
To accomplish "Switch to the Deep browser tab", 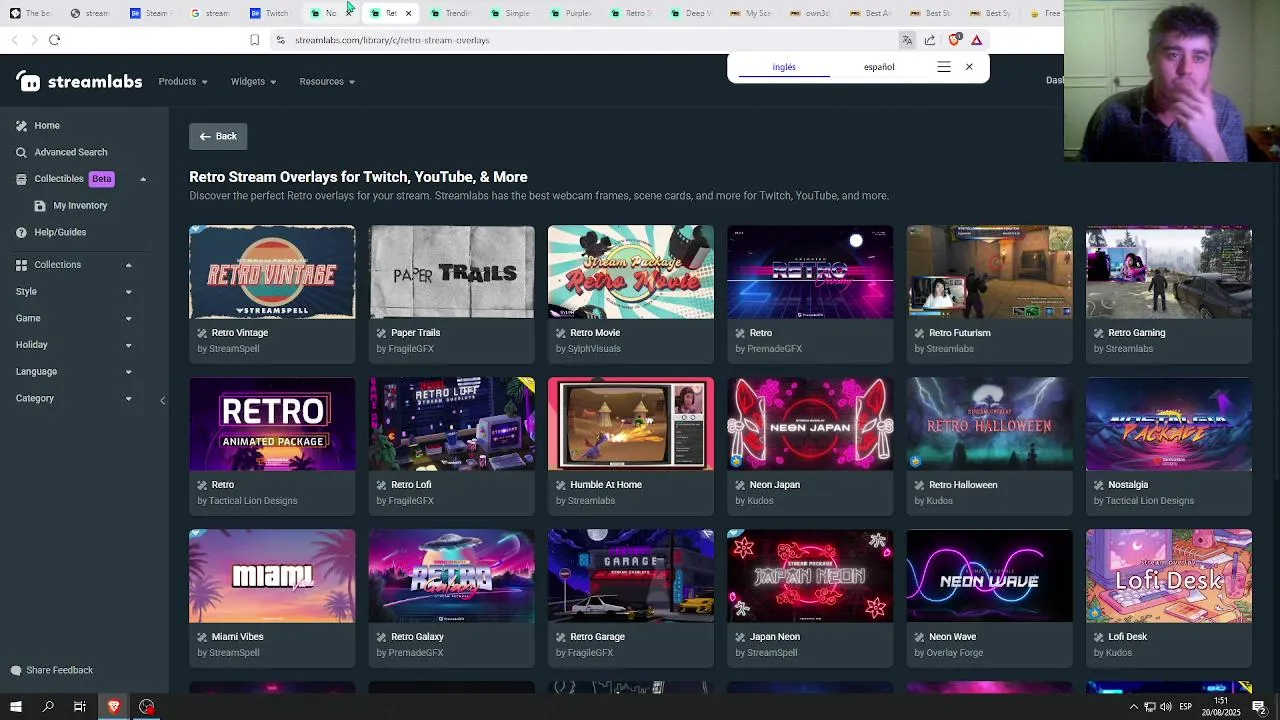I will click(690, 13).
